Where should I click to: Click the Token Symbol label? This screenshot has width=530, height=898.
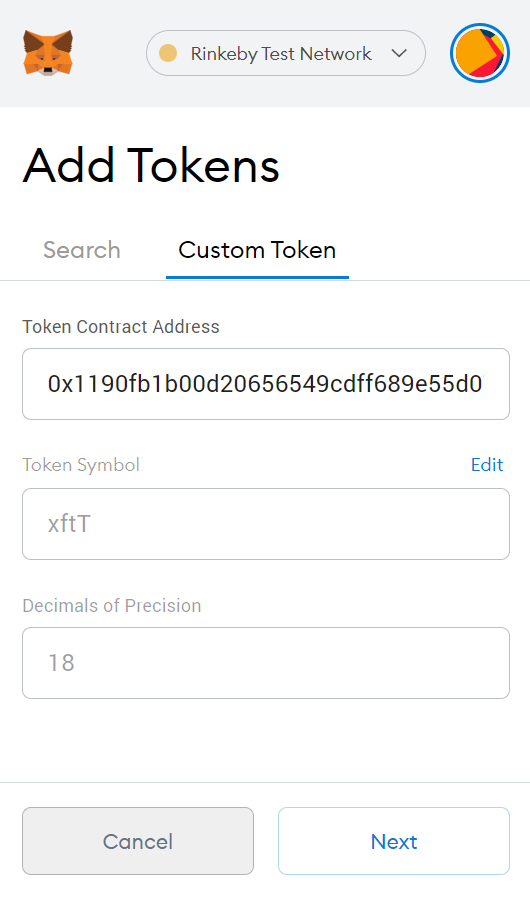(x=81, y=464)
